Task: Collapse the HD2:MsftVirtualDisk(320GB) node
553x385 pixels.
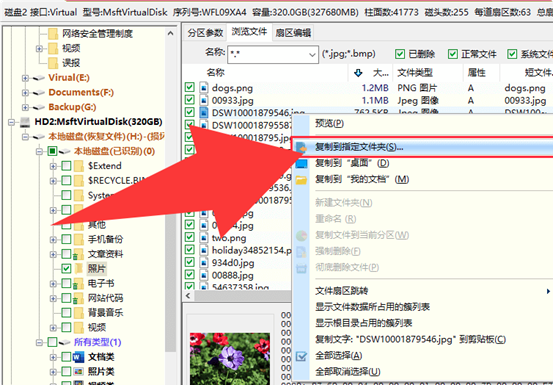Action: click(x=12, y=122)
